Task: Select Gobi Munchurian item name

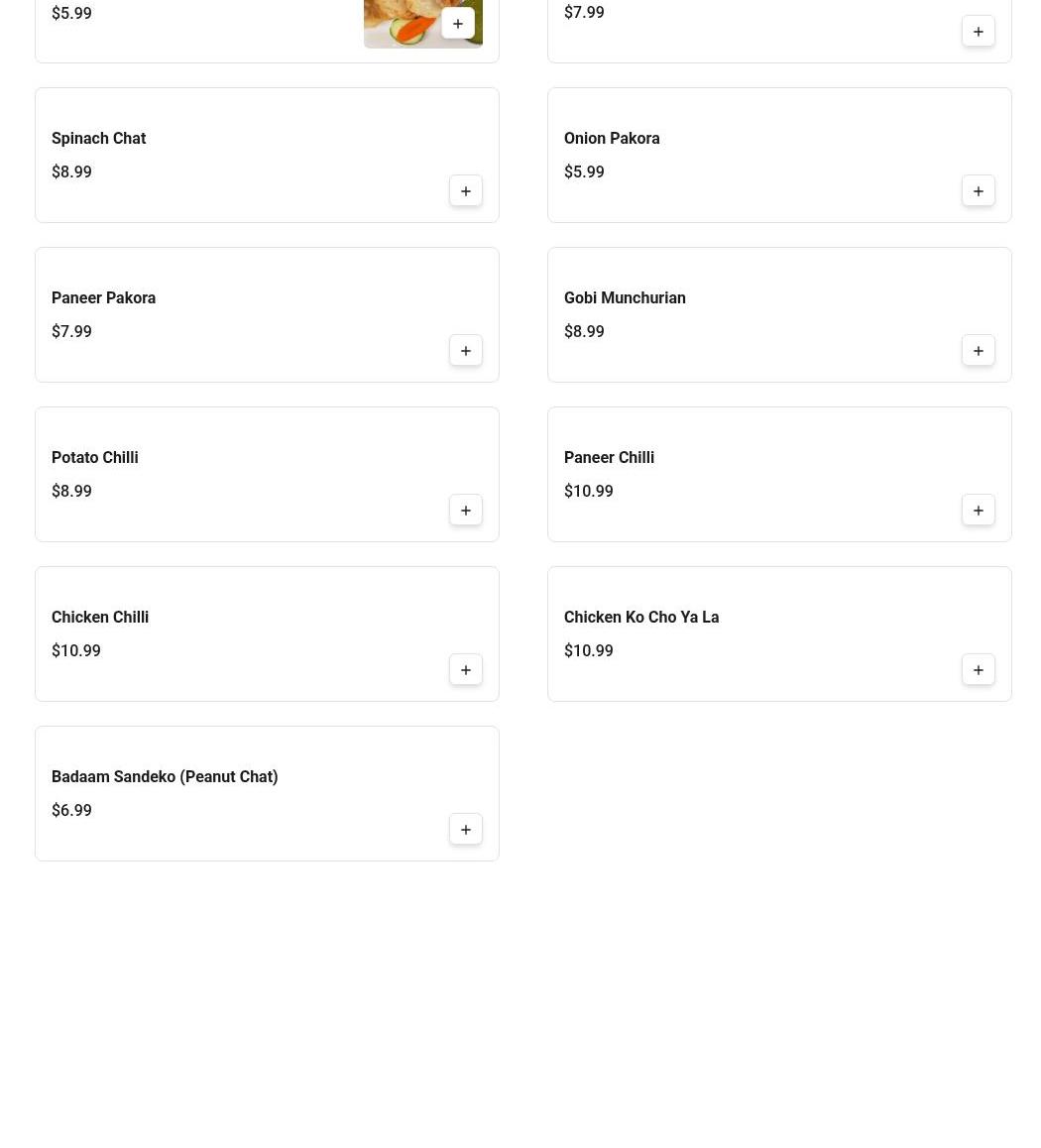Action: coord(624,298)
